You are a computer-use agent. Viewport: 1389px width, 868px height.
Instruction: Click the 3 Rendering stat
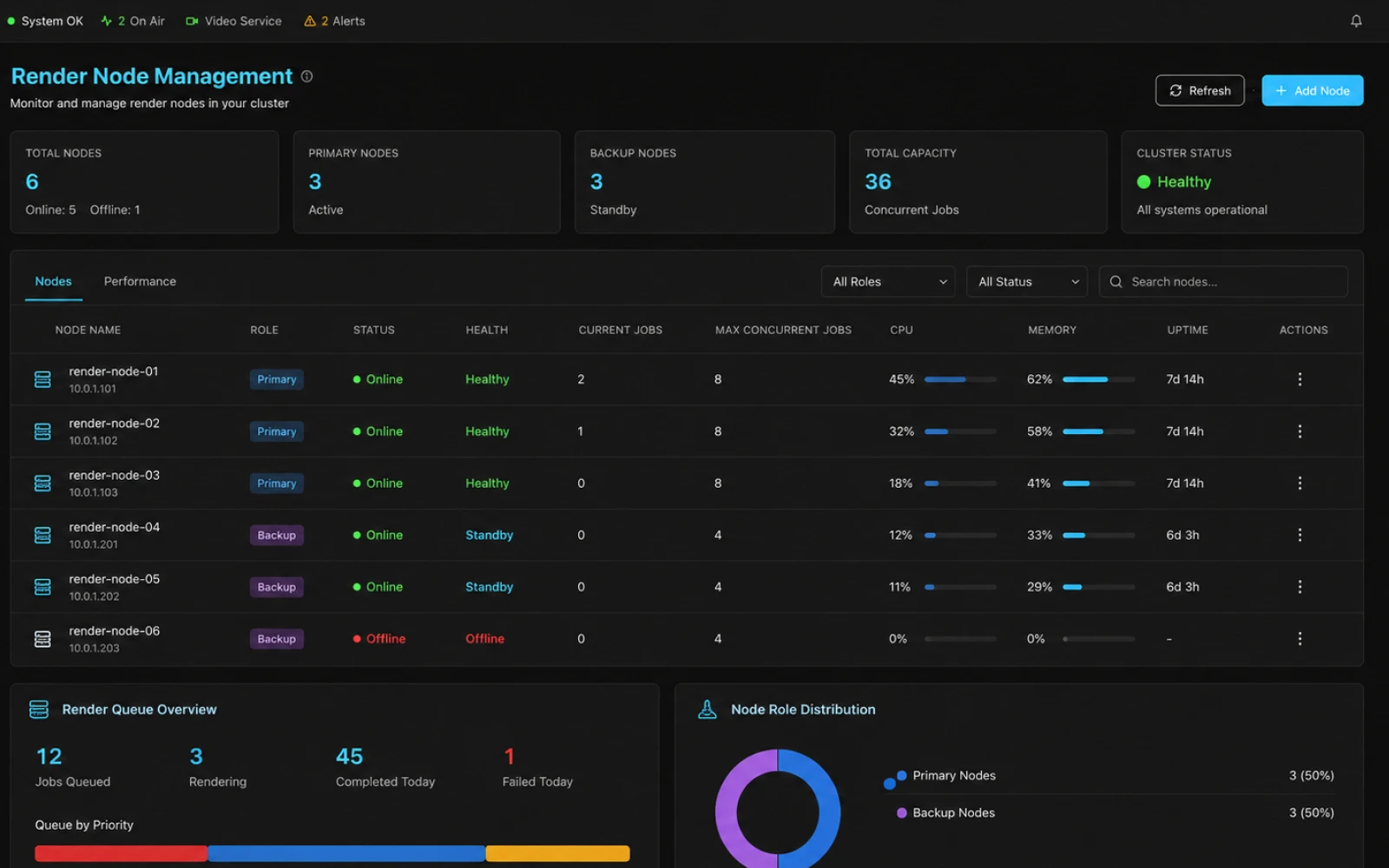point(218,767)
